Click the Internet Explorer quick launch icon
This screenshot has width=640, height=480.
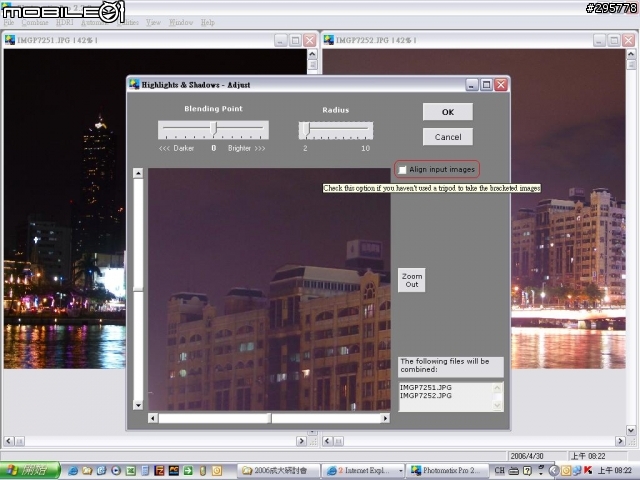73,471
